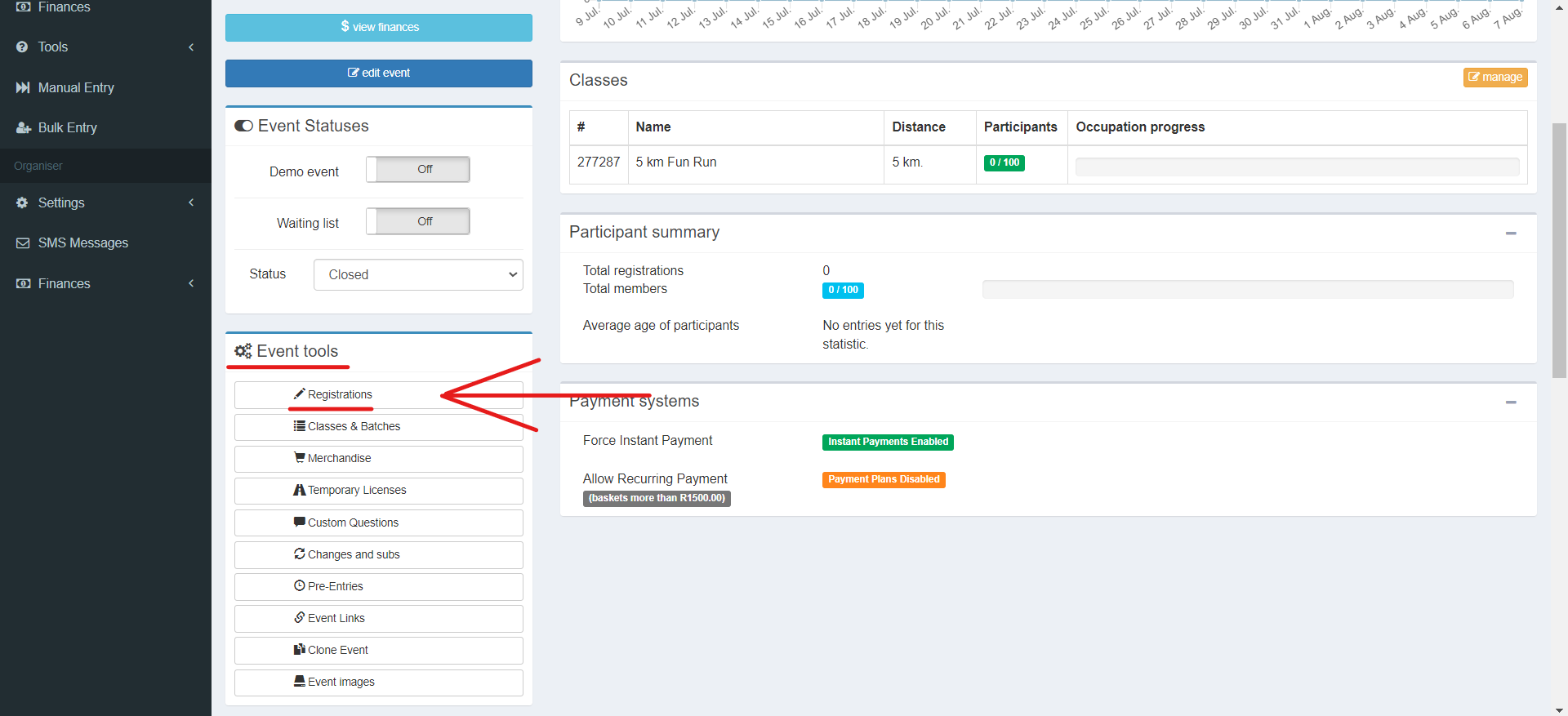Viewport: 1568px width, 716px height.
Task: Click the Participants column header
Action: (x=1021, y=127)
